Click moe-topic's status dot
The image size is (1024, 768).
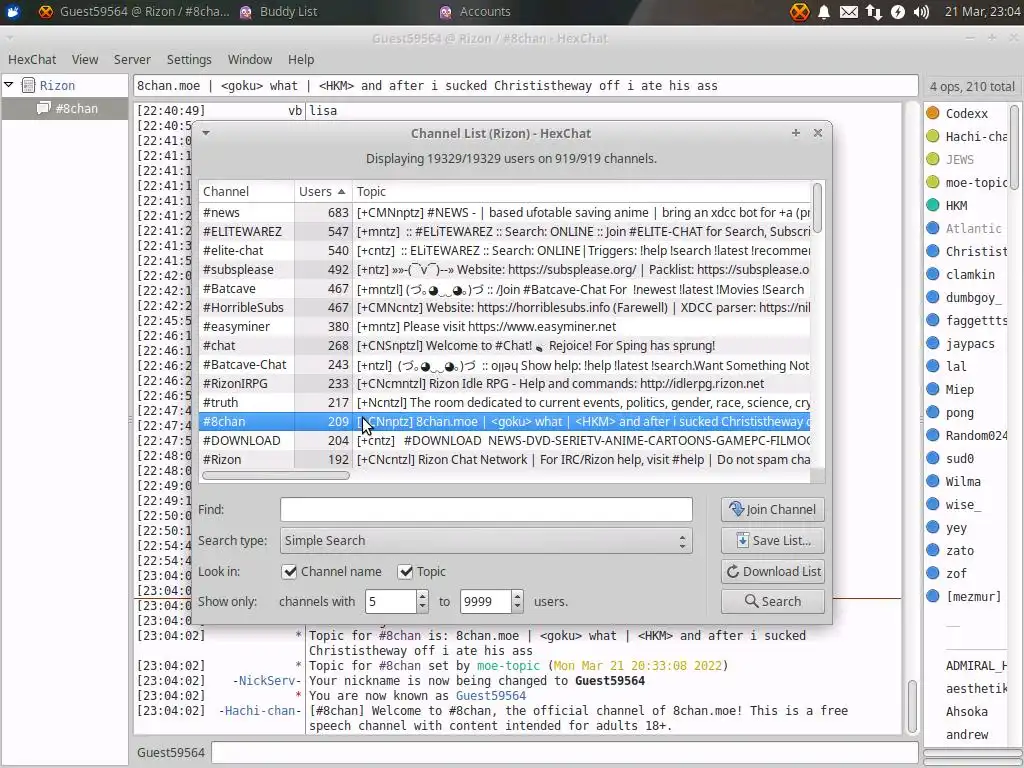pos(933,182)
